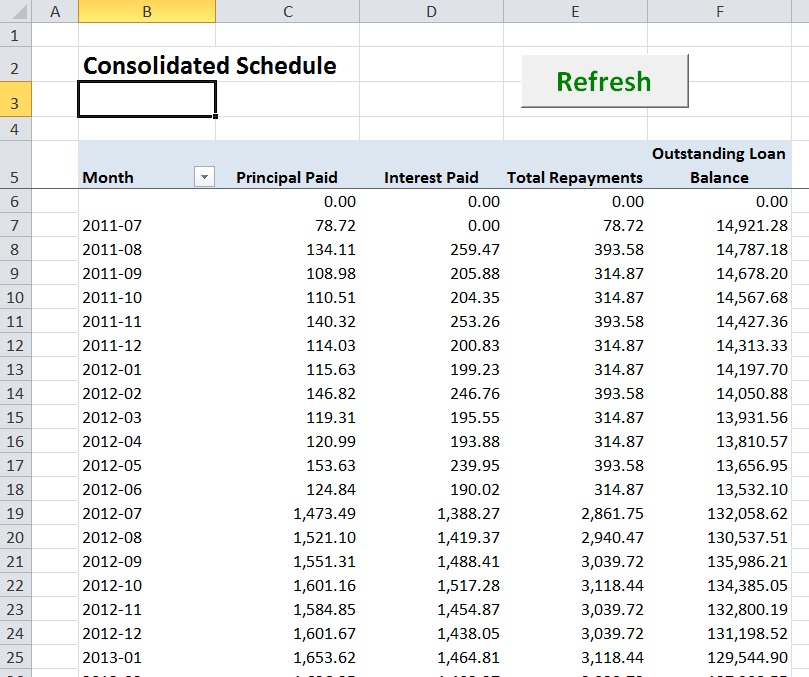
Task: Select column D header
Action: click(431, 11)
